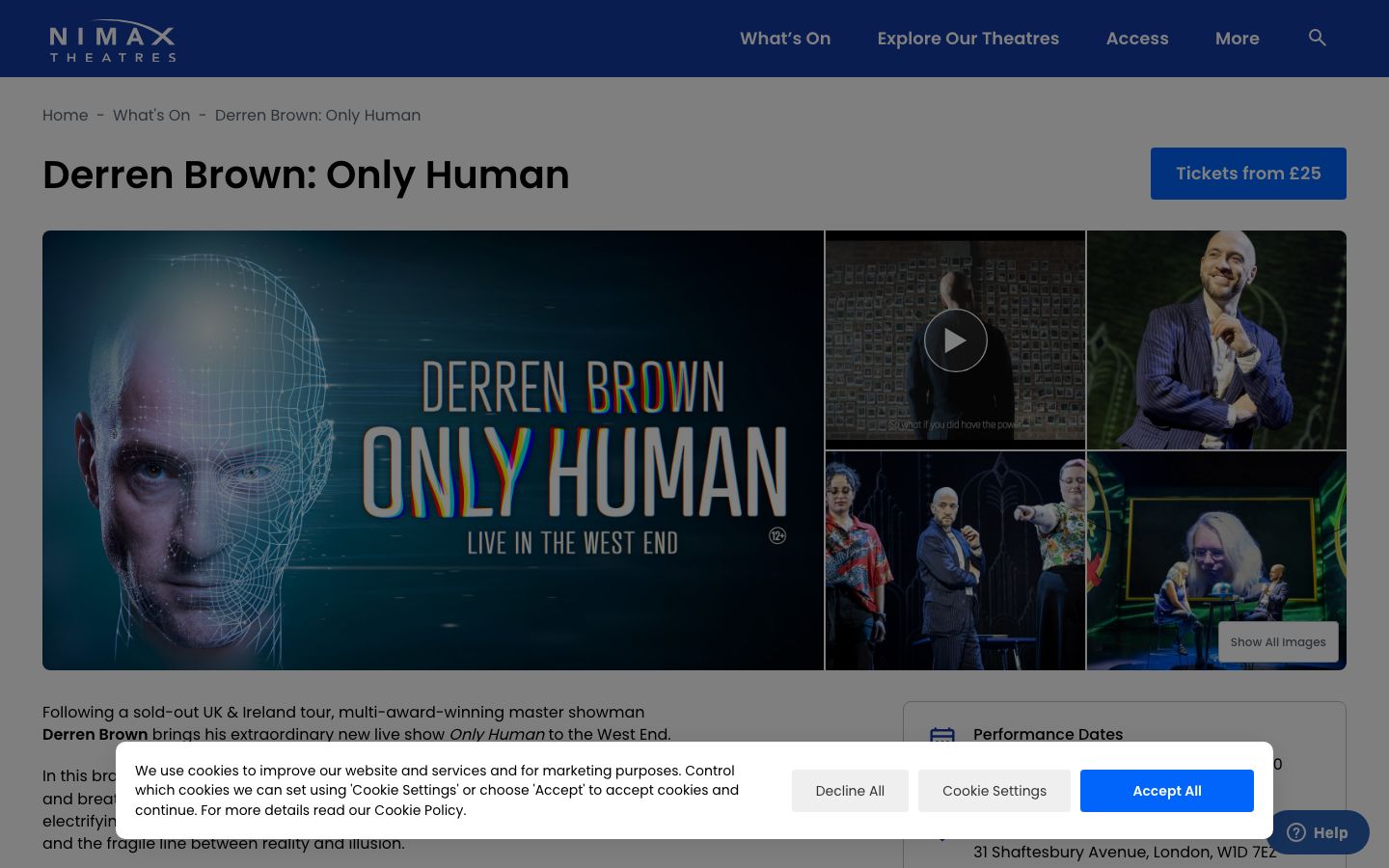
Task: Open the Derren Brown Only Human poster image
Action: (x=433, y=450)
